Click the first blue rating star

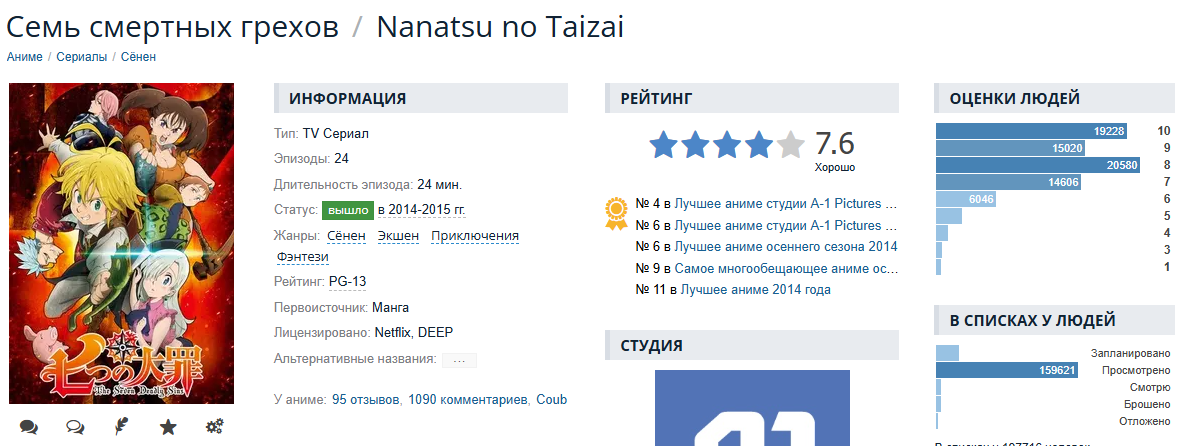(x=663, y=145)
